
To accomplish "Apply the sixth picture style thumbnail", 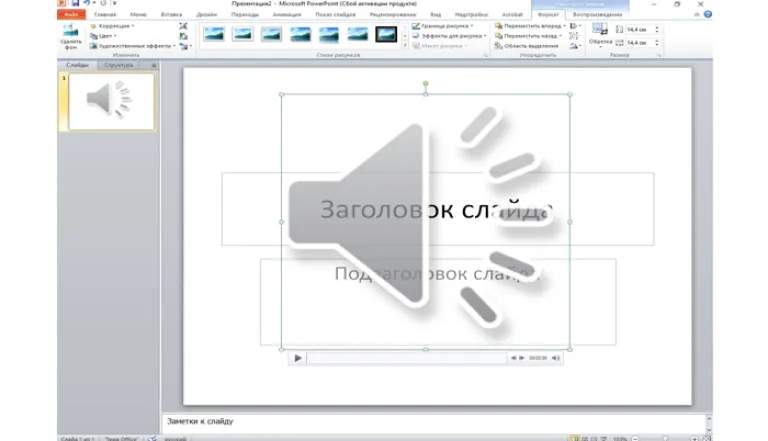I will (358, 34).
